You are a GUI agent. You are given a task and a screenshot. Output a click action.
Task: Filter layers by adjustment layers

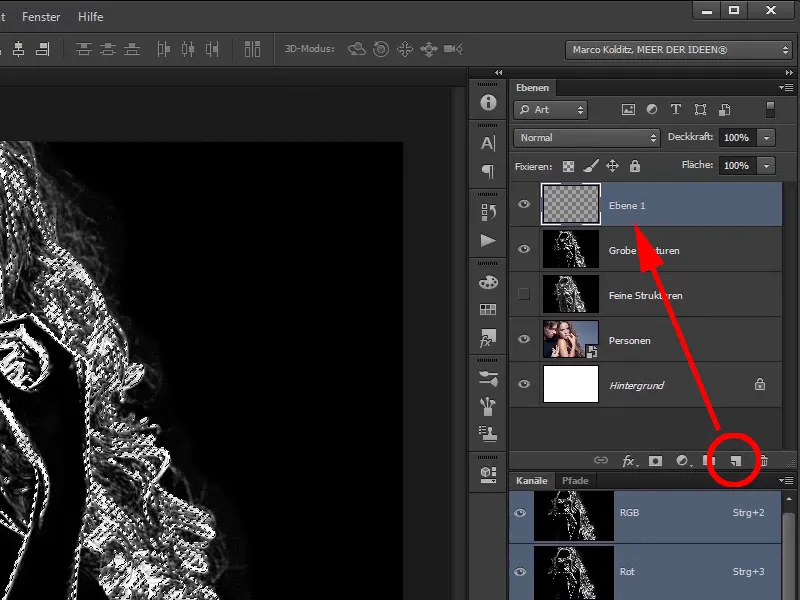[652, 110]
